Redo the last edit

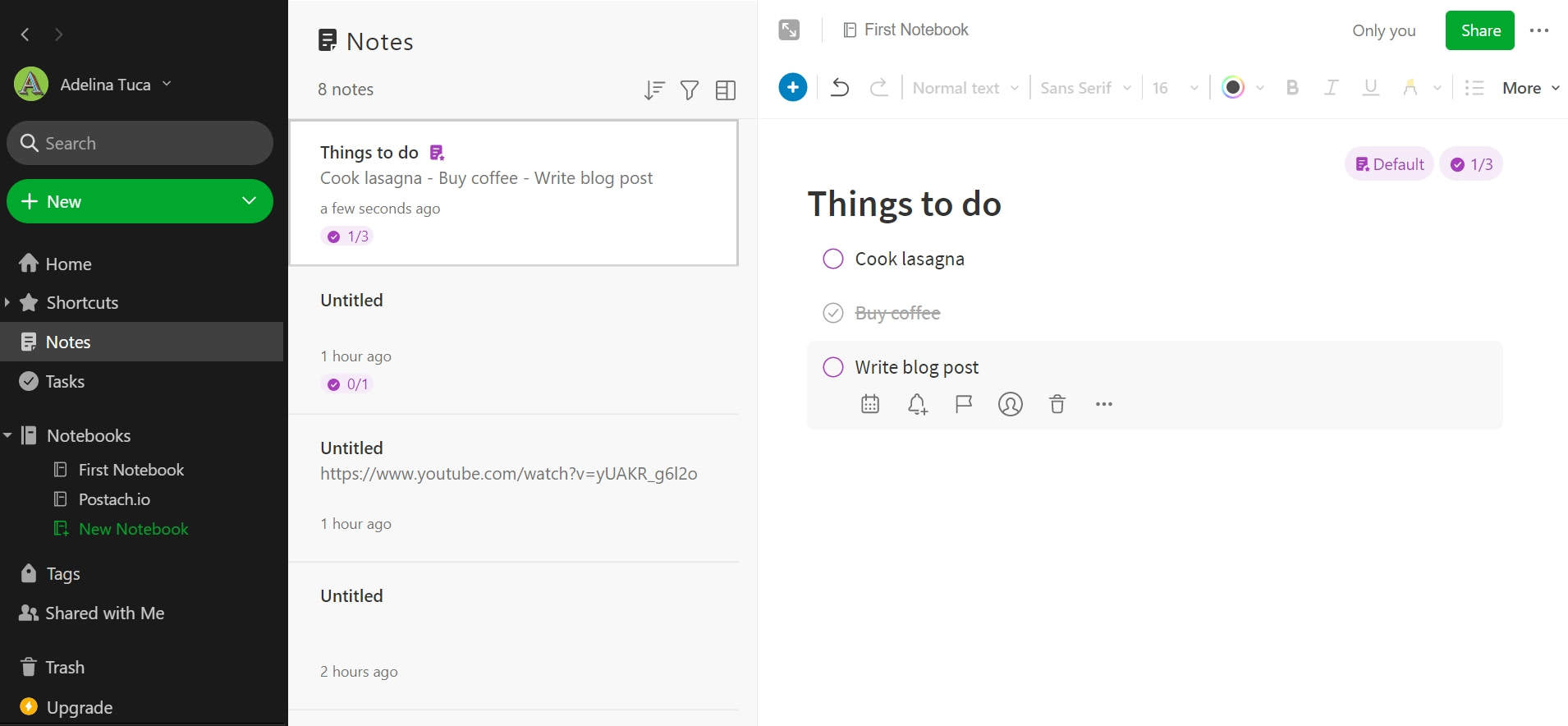[x=879, y=87]
